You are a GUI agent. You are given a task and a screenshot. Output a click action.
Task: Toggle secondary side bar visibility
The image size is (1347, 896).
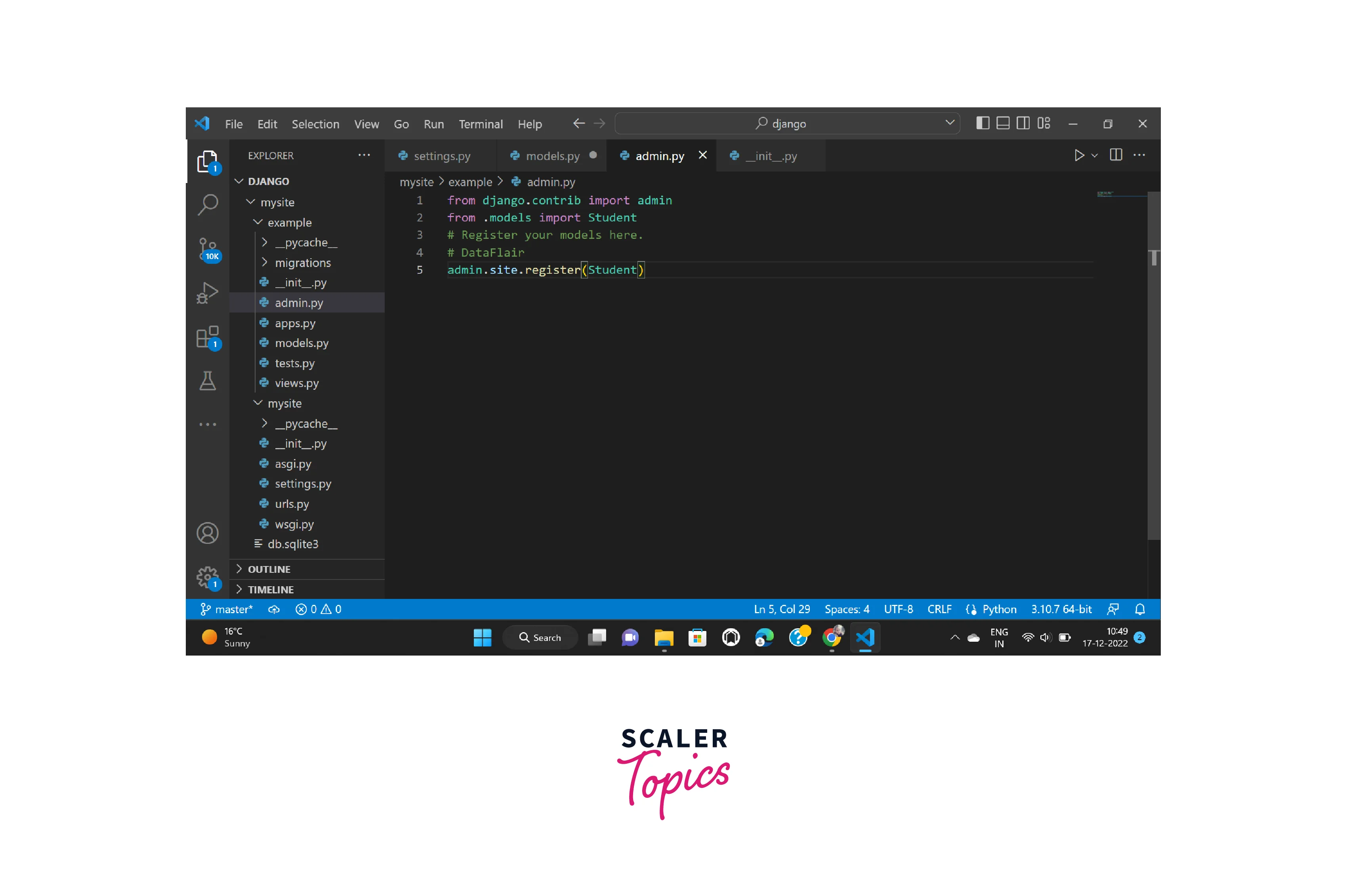(x=1023, y=124)
